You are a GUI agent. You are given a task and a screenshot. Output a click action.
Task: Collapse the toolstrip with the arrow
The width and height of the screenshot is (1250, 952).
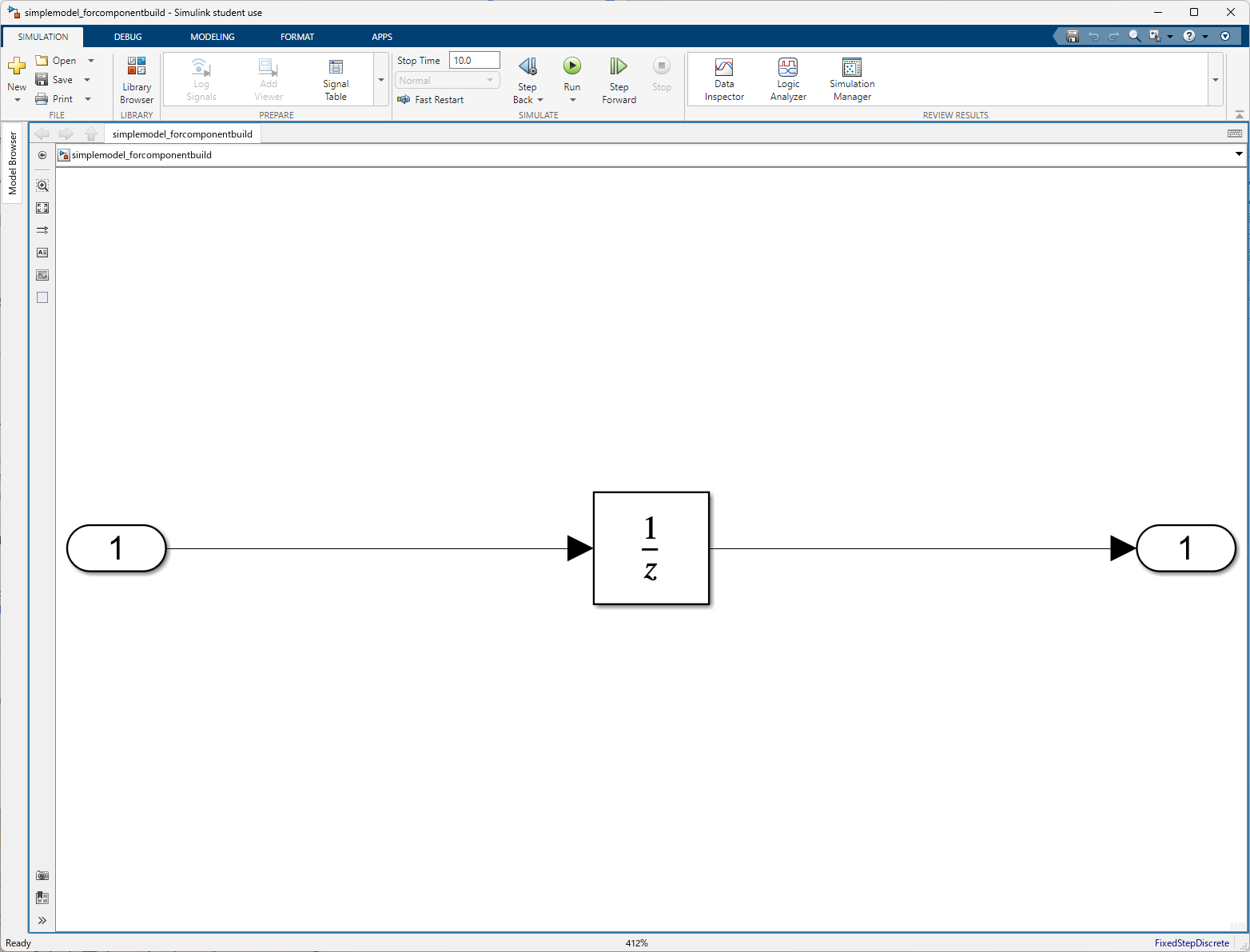[1240, 115]
